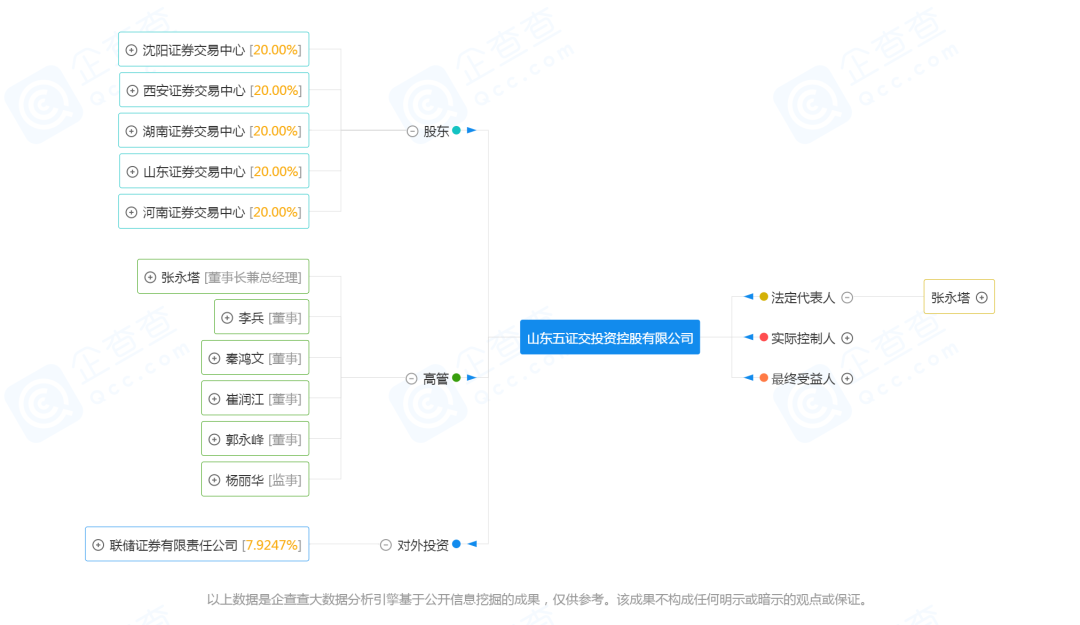Screen dimensions: 1080x625
Task: Click 7.9247% stake of 联储证券
Action: [x=271, y=545]
